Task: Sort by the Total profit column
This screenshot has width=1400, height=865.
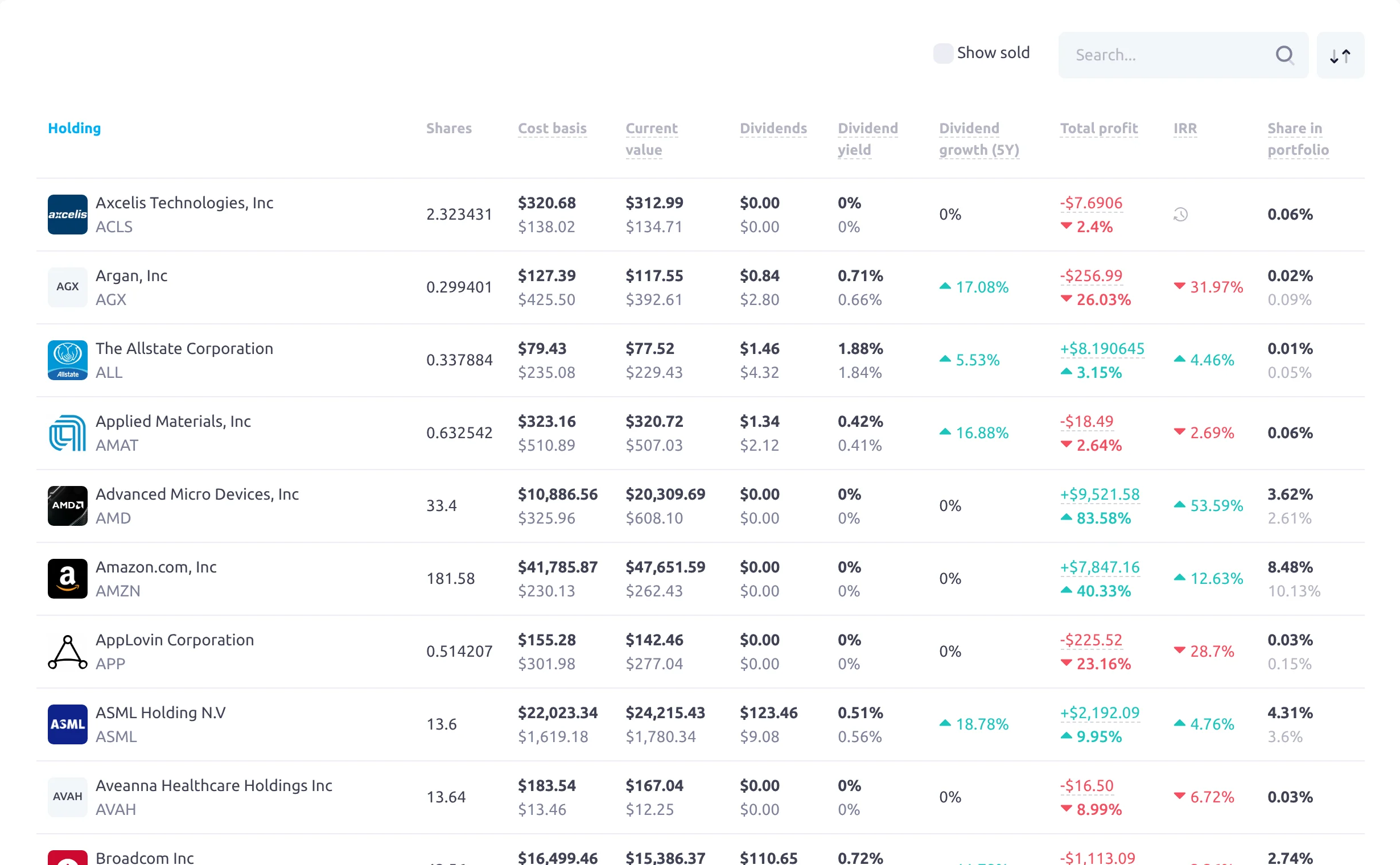Action: (1099, 128)
